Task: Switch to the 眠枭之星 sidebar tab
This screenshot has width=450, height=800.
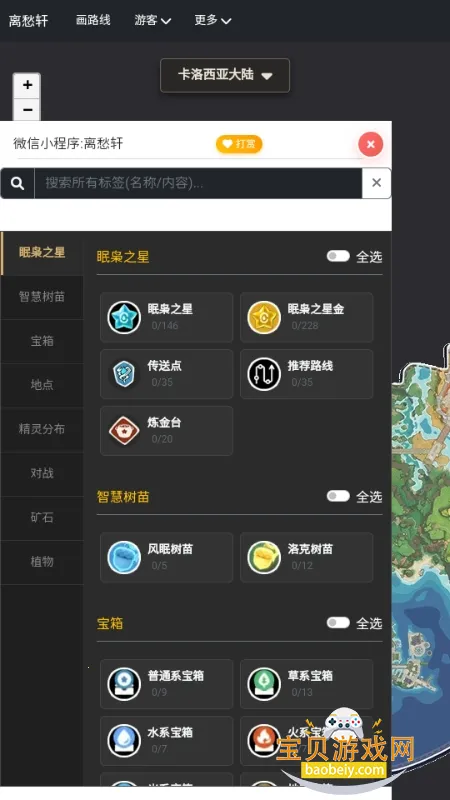Action: (x=42, y=253)
